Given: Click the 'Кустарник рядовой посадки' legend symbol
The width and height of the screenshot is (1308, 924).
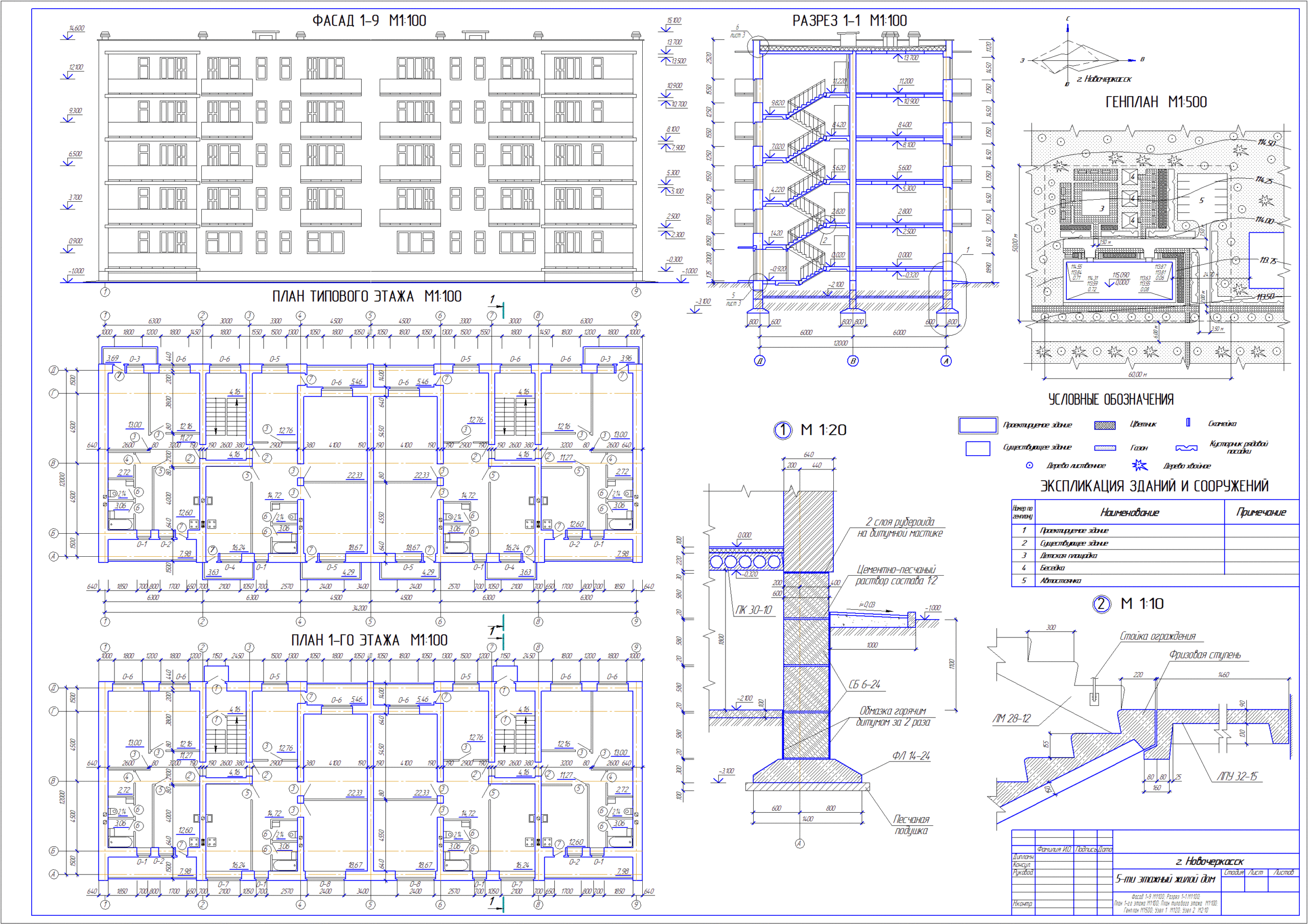Looking at the screenshot, I should (1186, 448).
